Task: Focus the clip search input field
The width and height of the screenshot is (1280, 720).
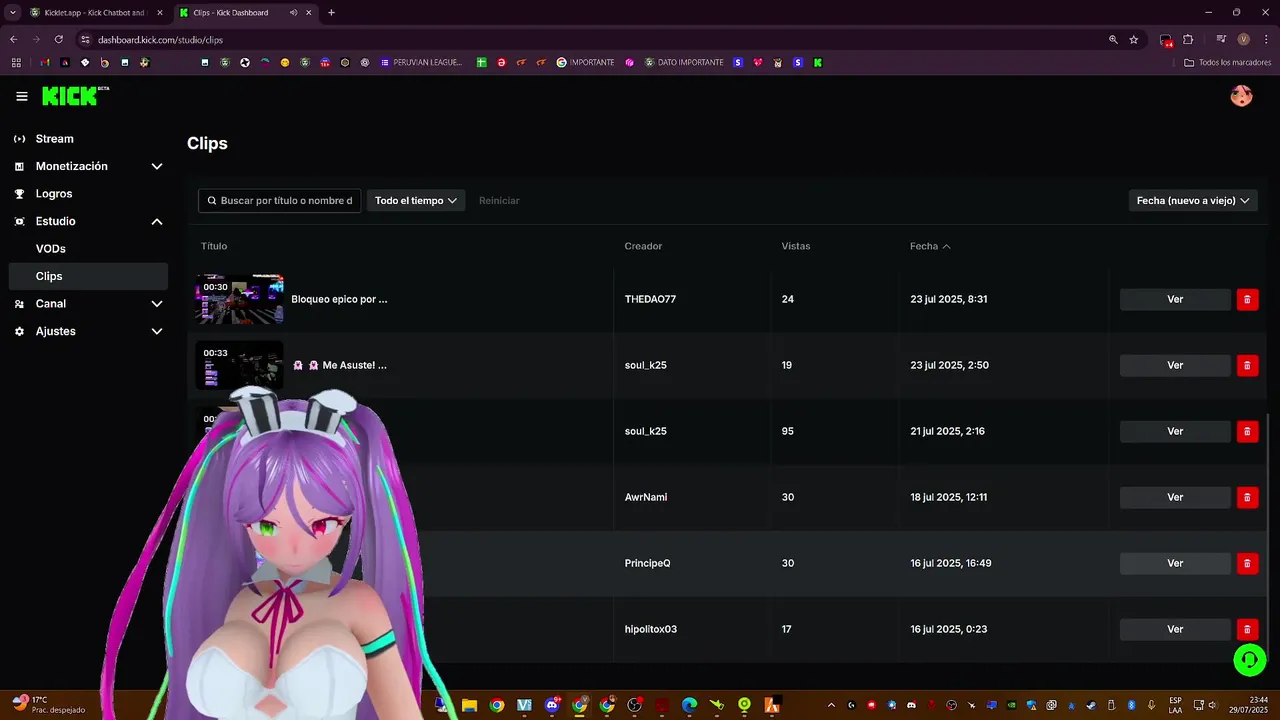Action: click(280, 201)
